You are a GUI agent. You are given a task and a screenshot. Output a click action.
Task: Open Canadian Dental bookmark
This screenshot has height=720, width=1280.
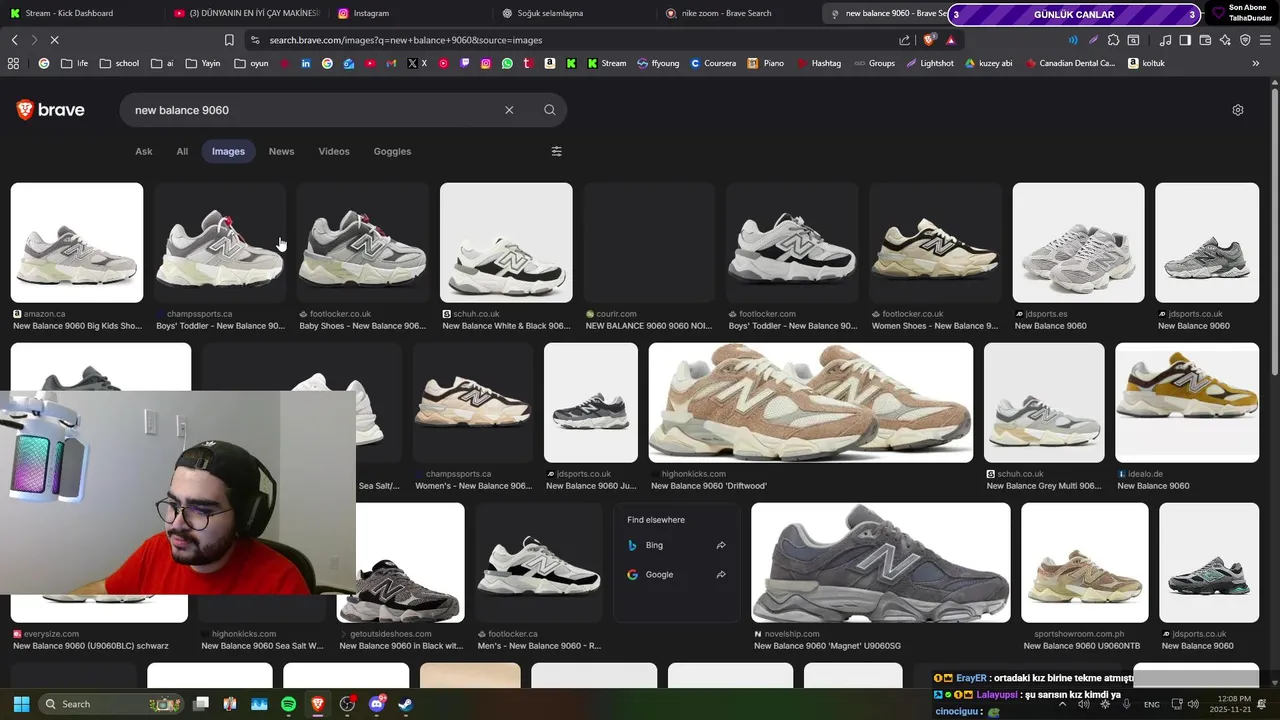1070,63
